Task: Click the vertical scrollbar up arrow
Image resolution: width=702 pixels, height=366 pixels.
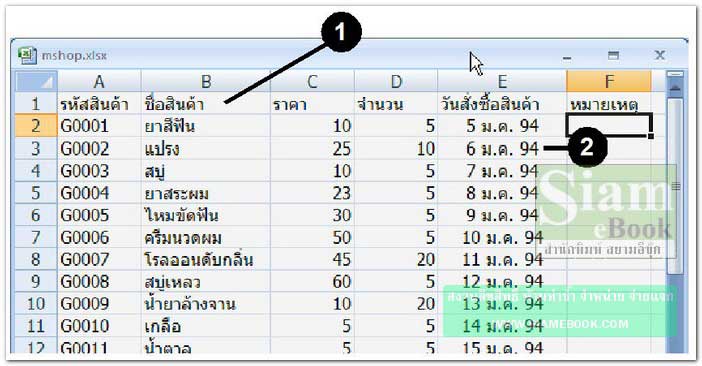Action: coord(675,89)
